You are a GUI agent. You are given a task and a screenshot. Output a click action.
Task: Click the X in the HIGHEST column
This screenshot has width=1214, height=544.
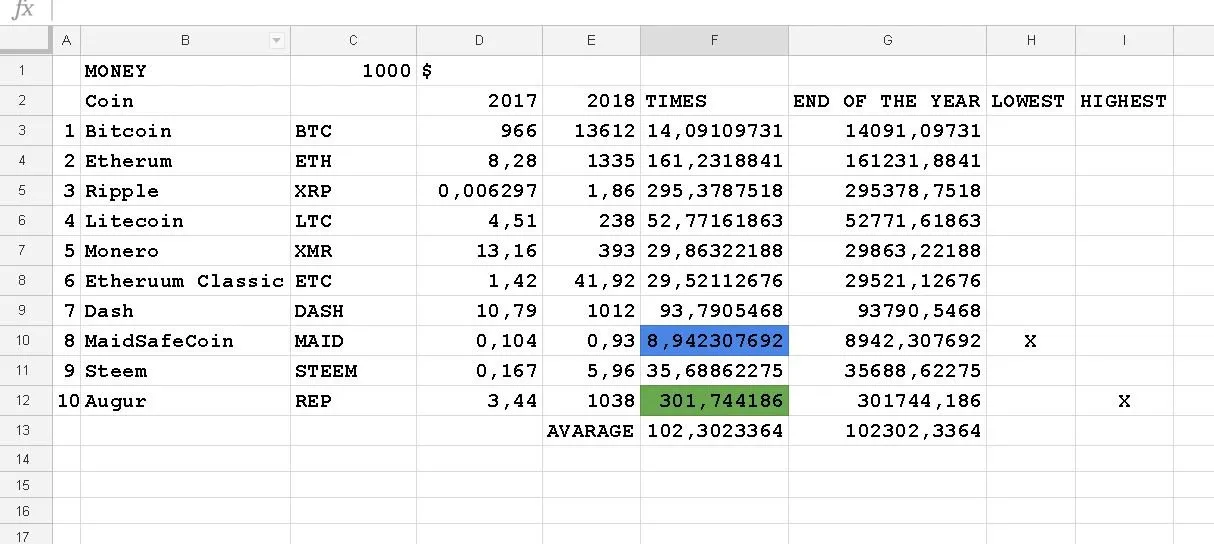(x=1124, y=401)
